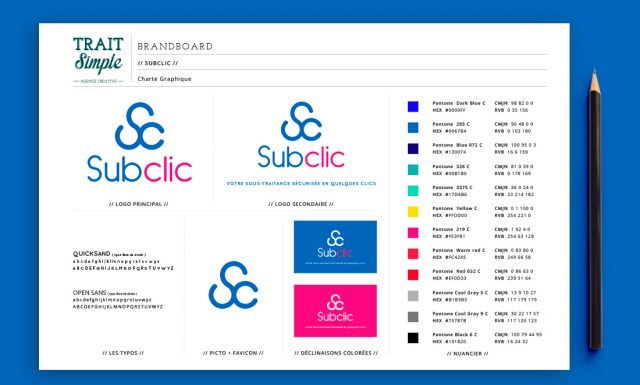Select the Pantone Yellow C swatch
This screenshot has width=640, height=385.
413,211
